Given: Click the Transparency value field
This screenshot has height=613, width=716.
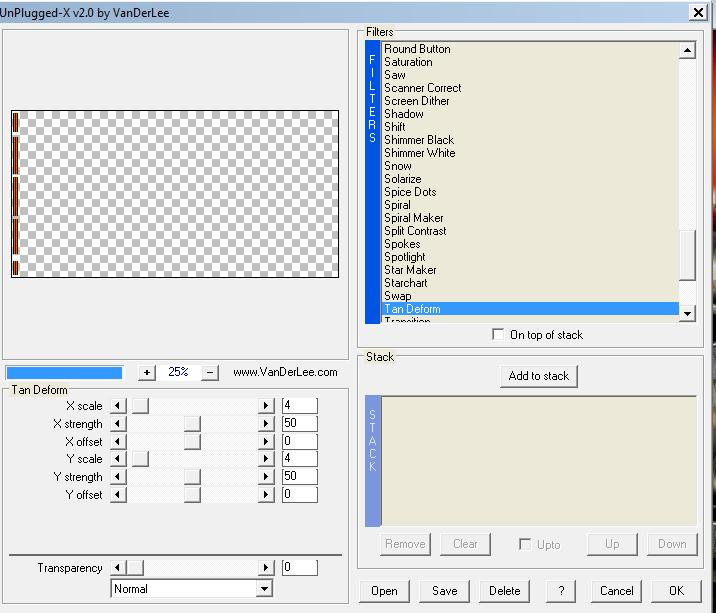Looking at the screenshot, I should (x=300, y=567).
